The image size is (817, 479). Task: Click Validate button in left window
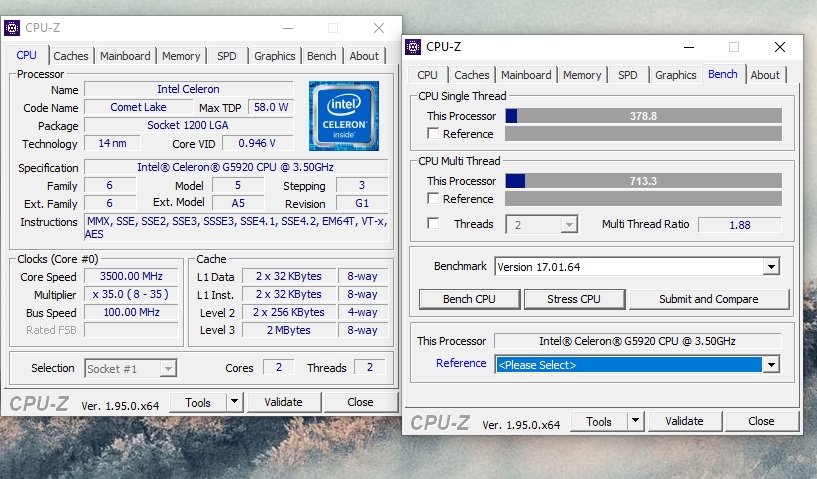coord(283,402)
